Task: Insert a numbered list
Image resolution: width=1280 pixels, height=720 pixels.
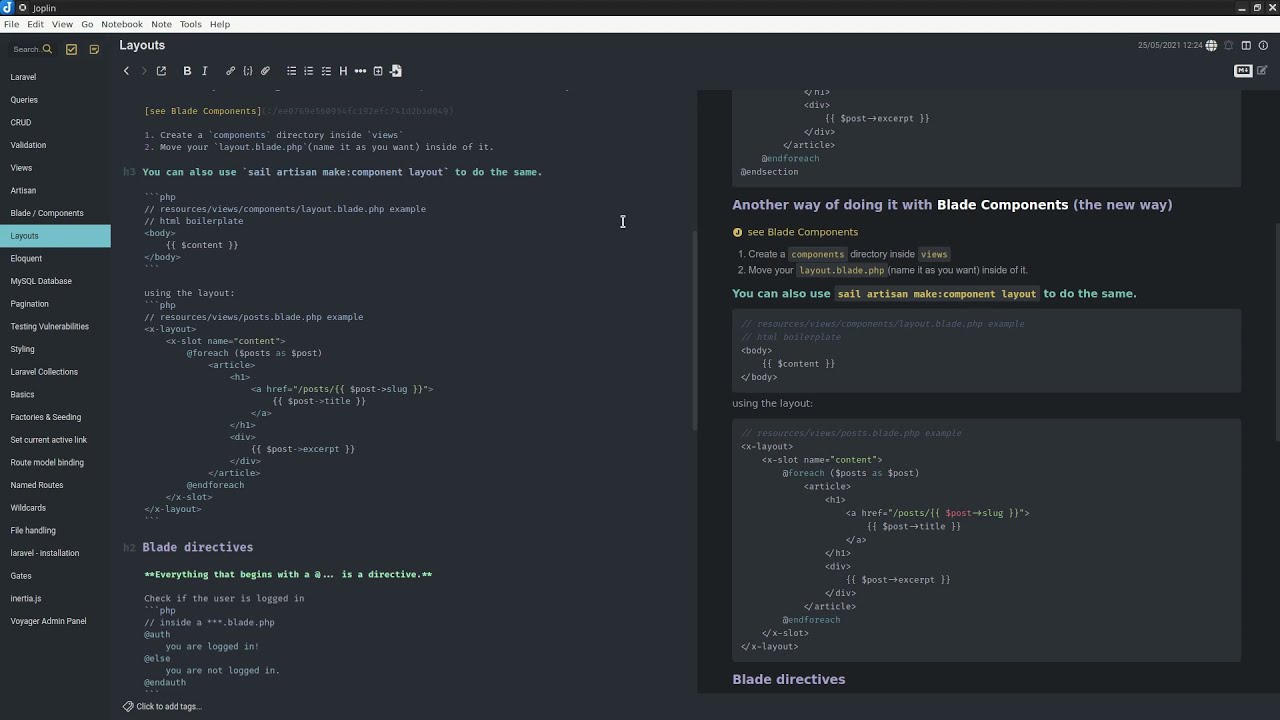Action: point(308,71)
